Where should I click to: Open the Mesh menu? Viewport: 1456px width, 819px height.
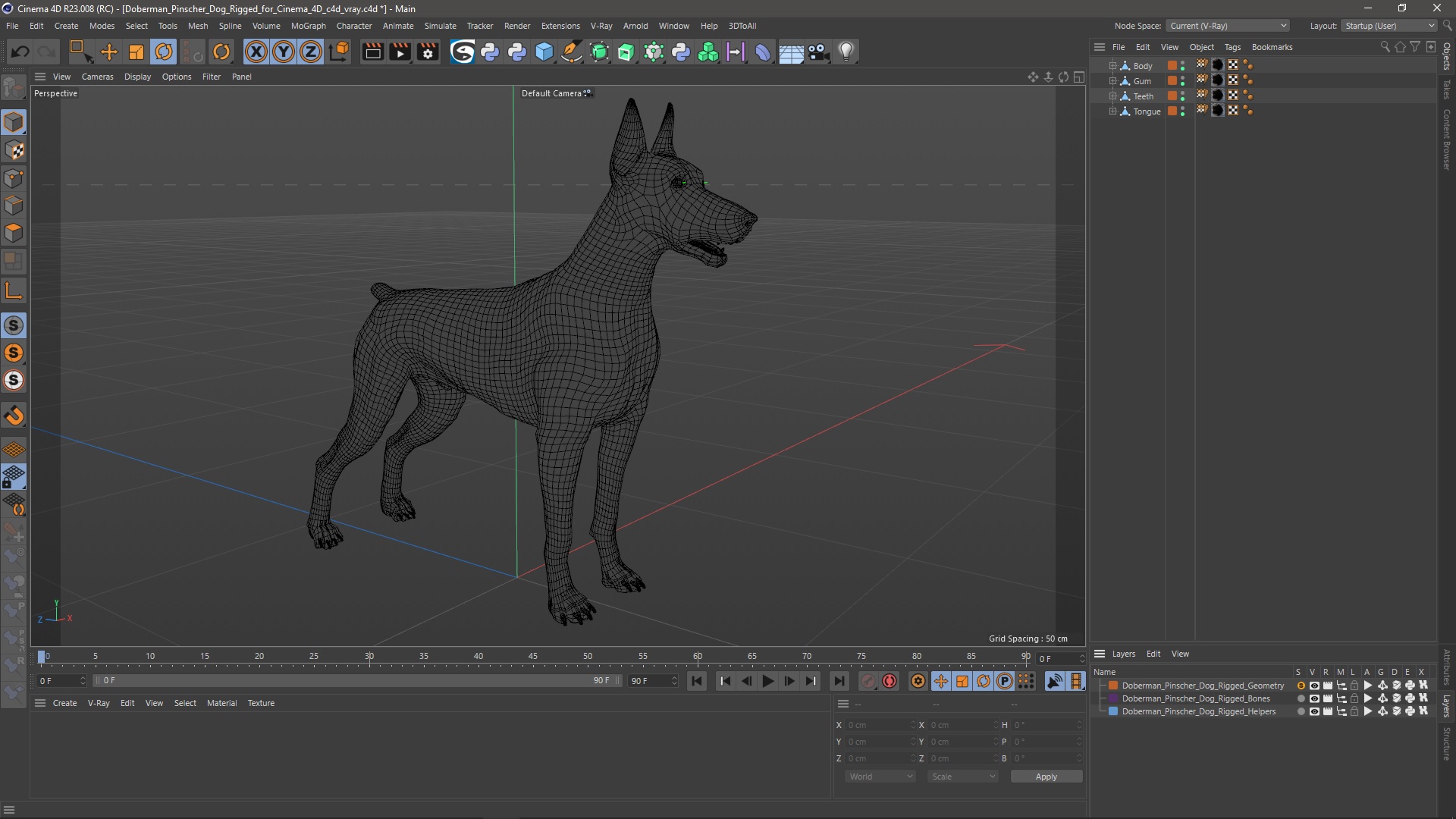pos(197,25)
